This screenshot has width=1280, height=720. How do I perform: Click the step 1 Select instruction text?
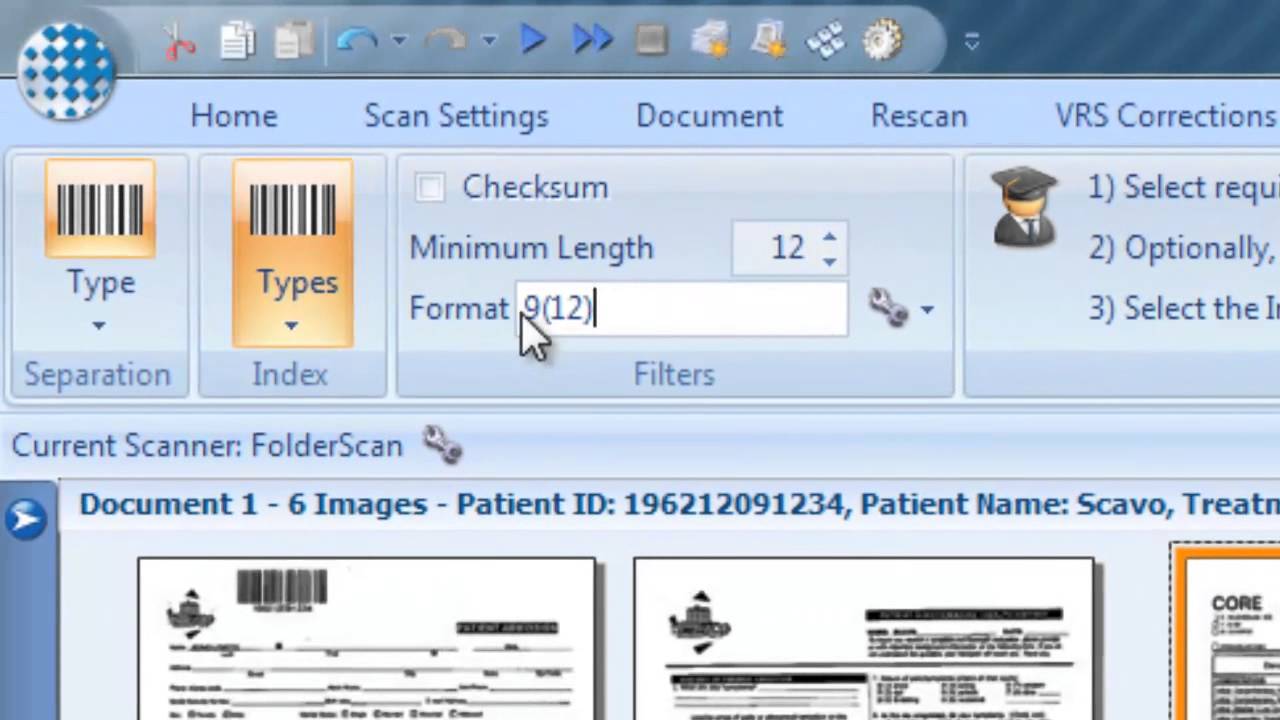[x=1183, y=187]
